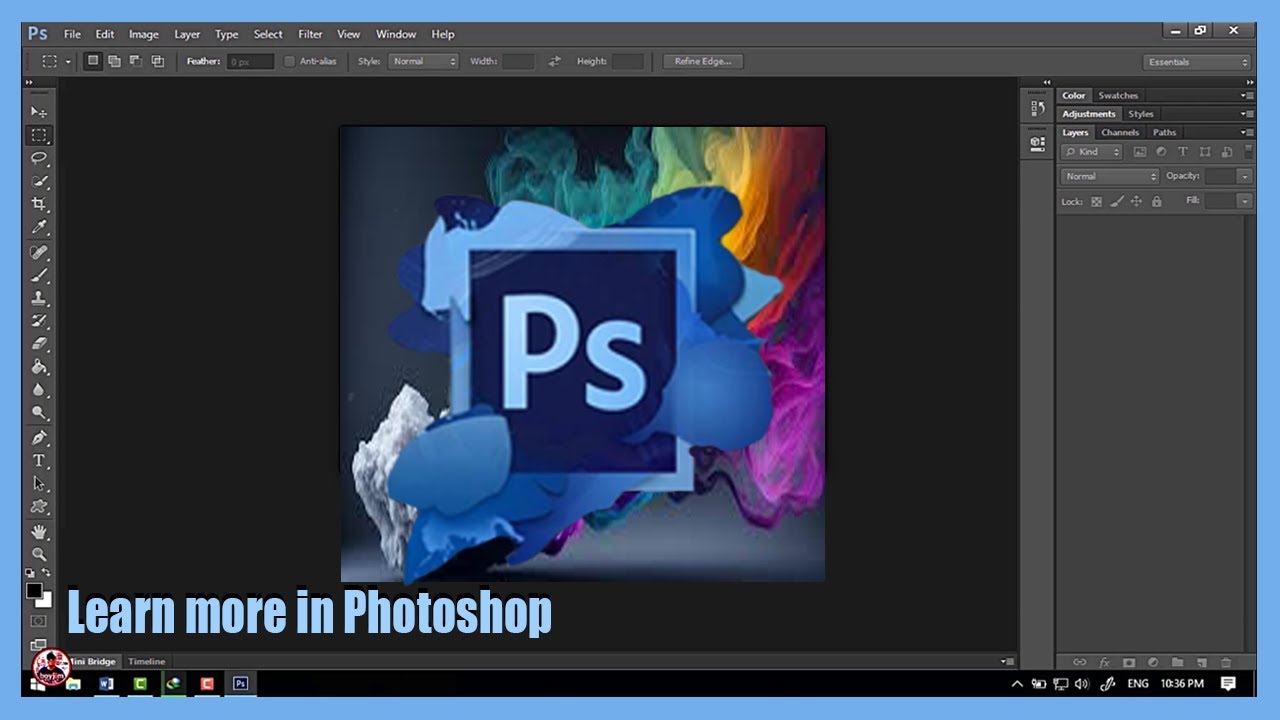The height and width of the screenshot is (720, 1280).
Task: Select the Custom Shape tool
Action: coord(39,507)
